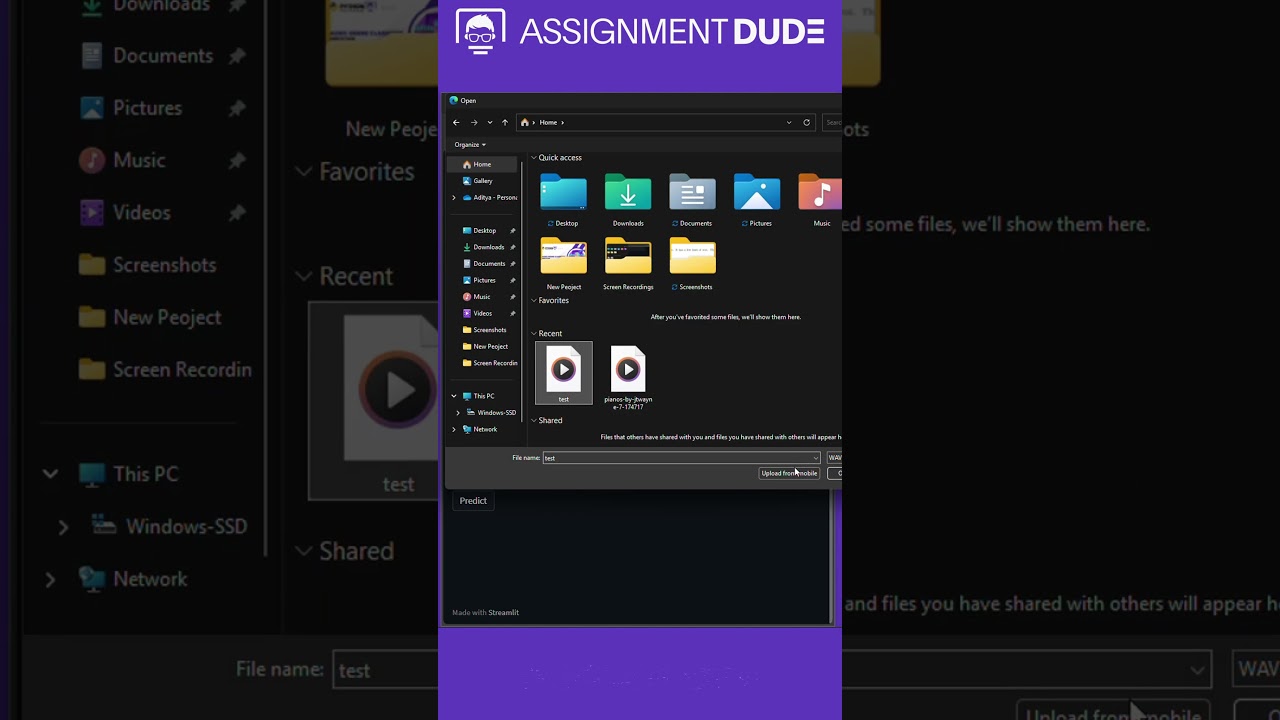Select pinned Downloads in the dialog's navigation pane
The image size is (1280, 720).
pos(488,247)
